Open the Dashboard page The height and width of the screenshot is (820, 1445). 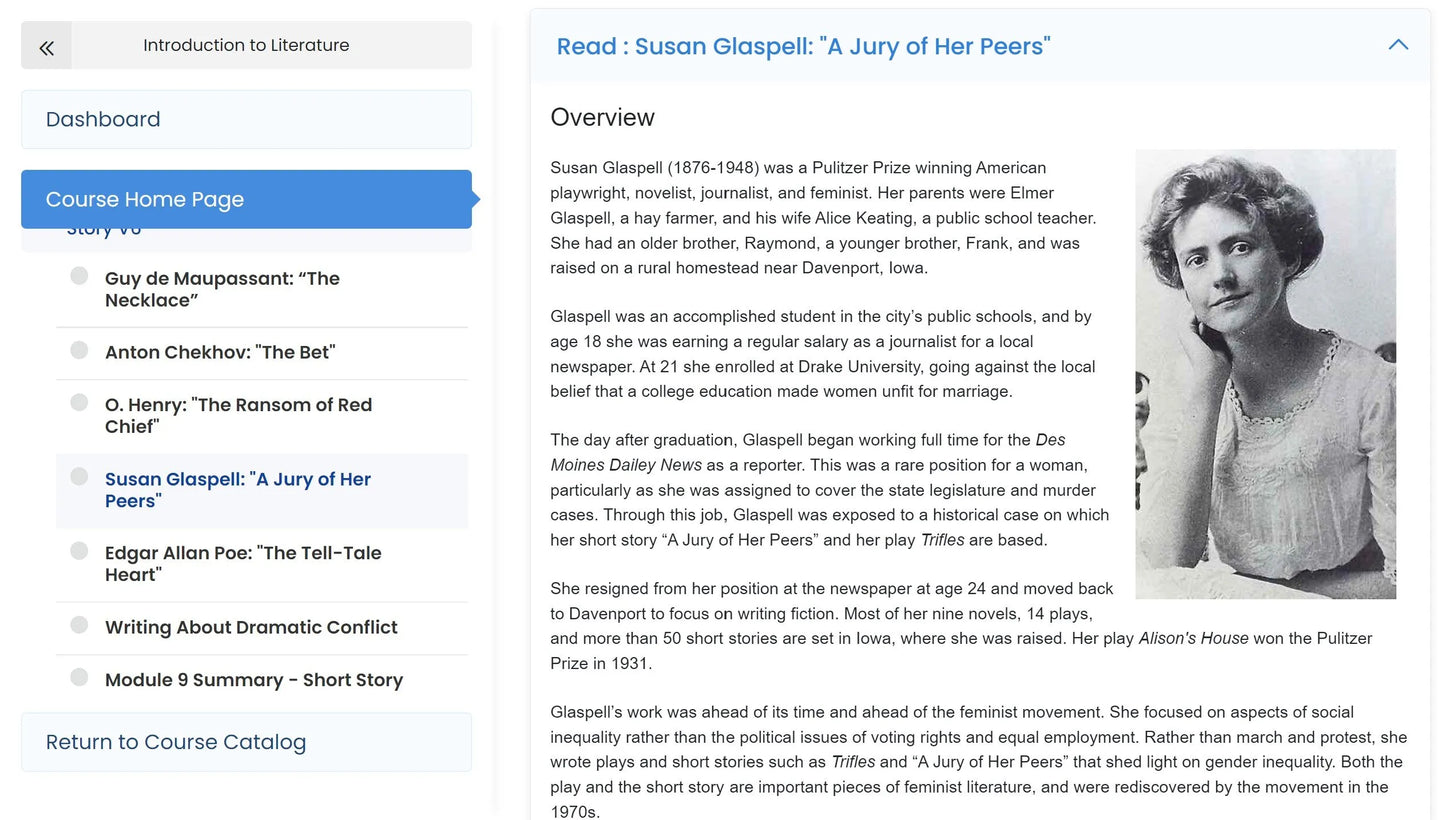point(246,119)
